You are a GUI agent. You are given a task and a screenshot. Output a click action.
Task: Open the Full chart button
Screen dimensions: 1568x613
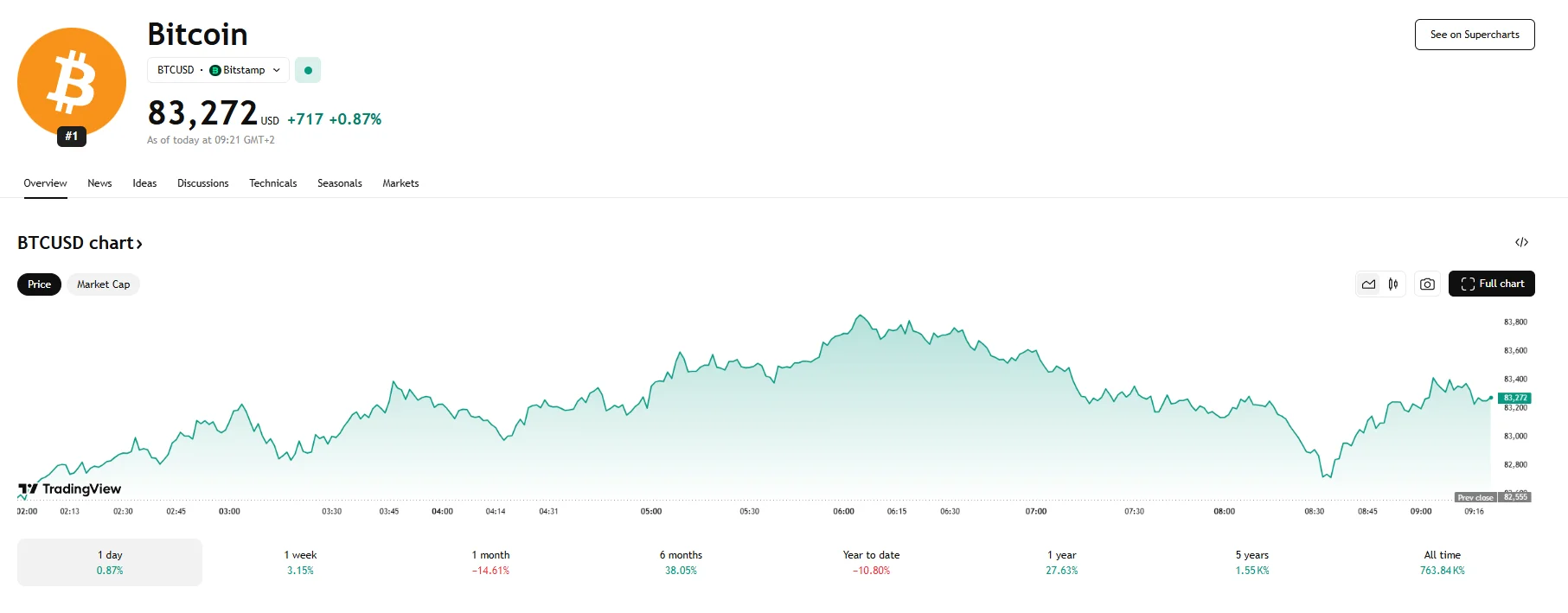(1491, 284)
